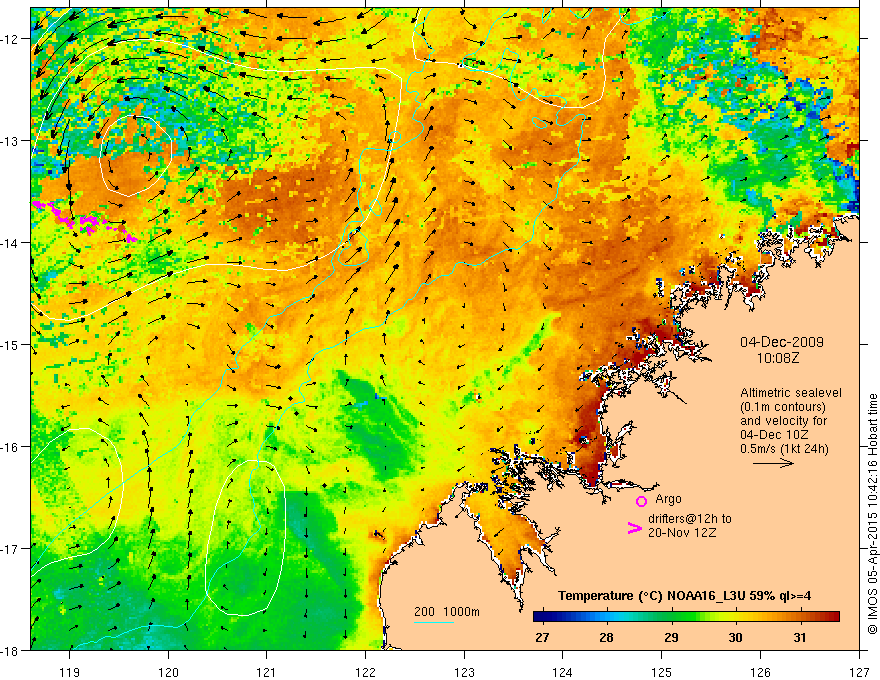Click the magenta Argo circle legend symbol
Viewport: 880px width, 680px height.
tap(641, 501)
